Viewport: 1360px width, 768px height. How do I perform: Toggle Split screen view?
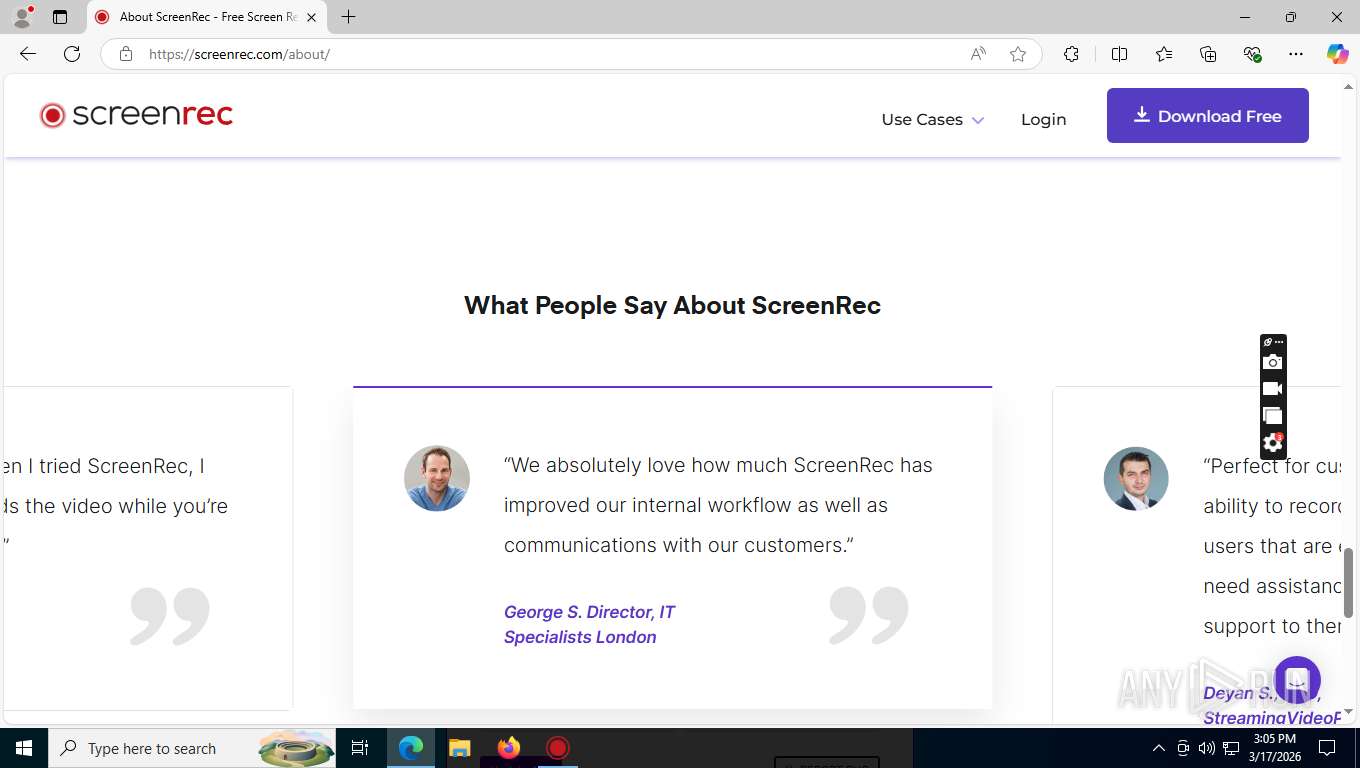tap(1119, 54)
